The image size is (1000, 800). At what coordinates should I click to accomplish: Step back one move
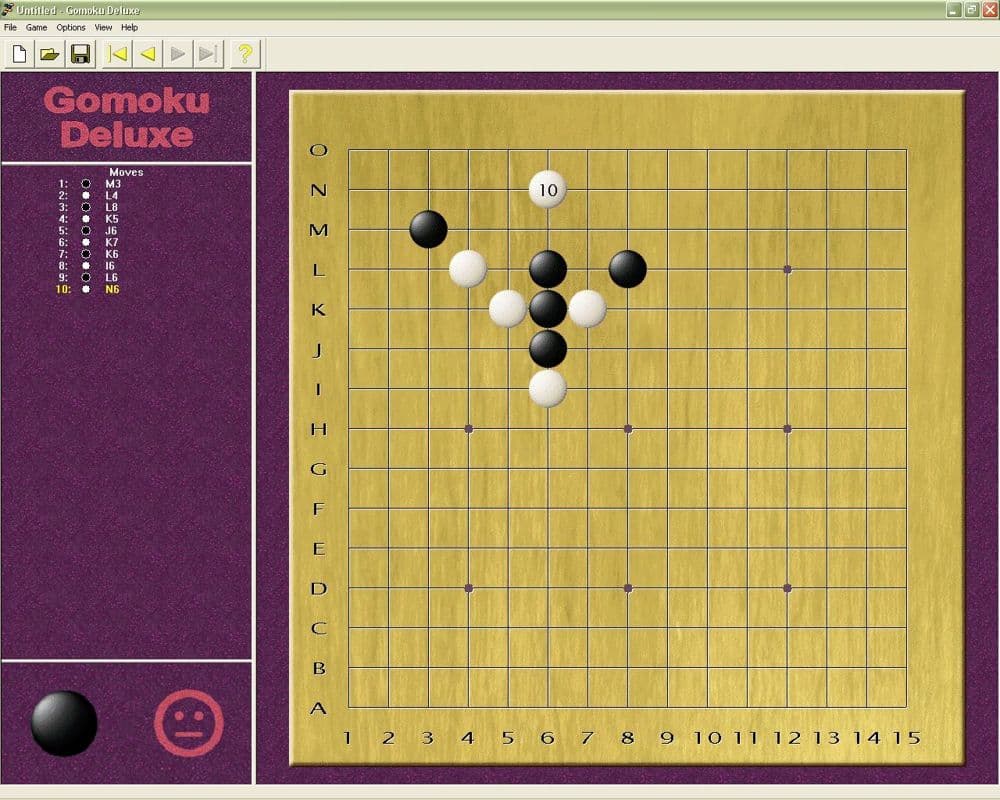coord(148,54)
